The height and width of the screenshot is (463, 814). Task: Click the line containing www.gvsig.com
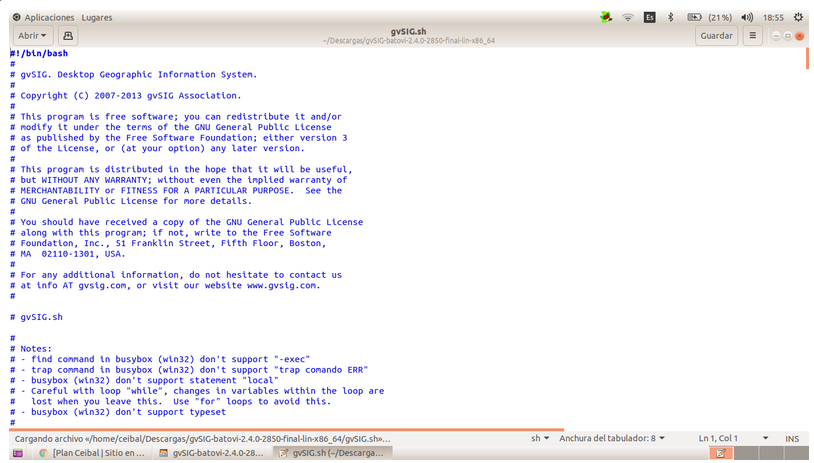(165, 285)
